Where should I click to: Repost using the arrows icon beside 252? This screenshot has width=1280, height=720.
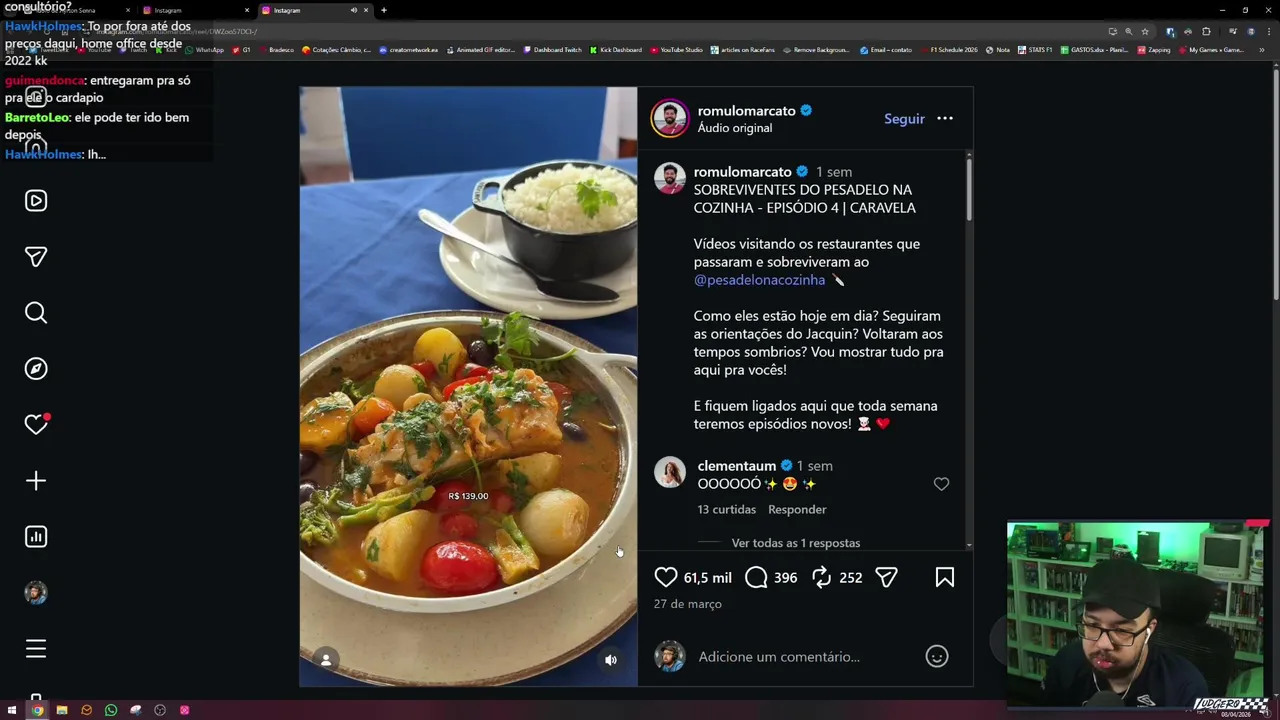click(822, 577)
